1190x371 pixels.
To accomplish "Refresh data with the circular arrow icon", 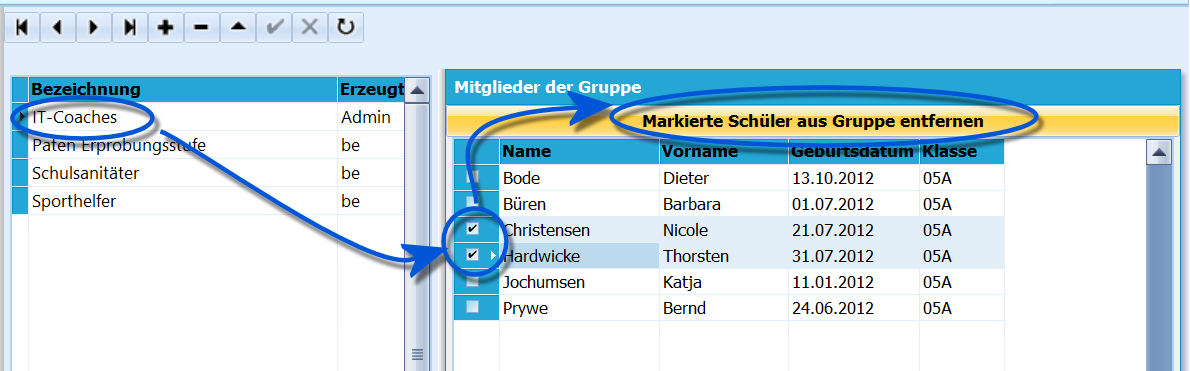I will click(346, 27).
